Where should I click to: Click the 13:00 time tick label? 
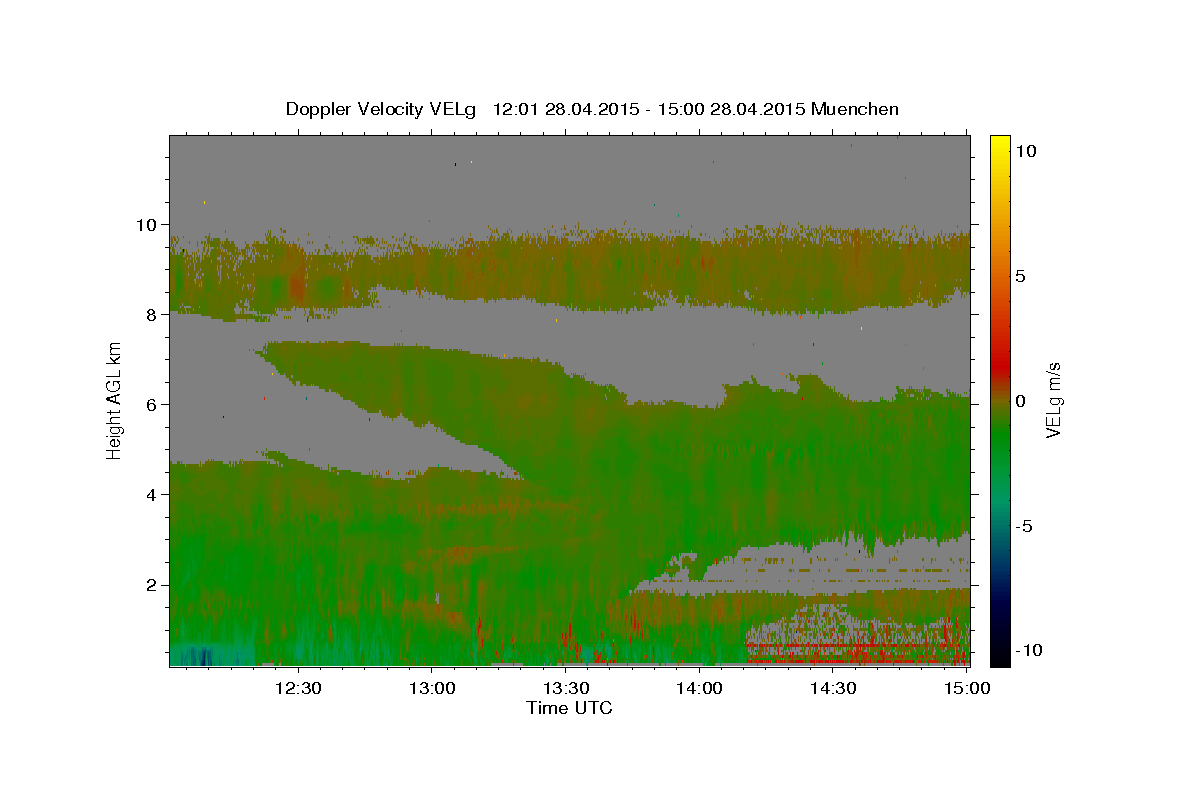432,688
